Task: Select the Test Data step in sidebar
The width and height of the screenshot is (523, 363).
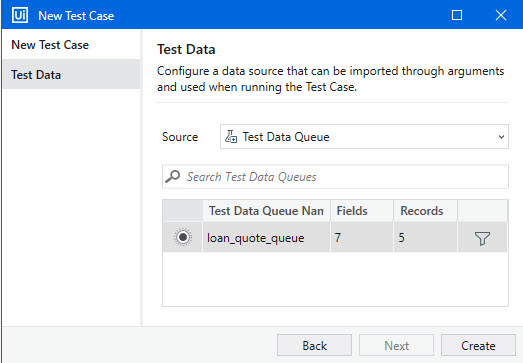Action: tap(71, 74)
